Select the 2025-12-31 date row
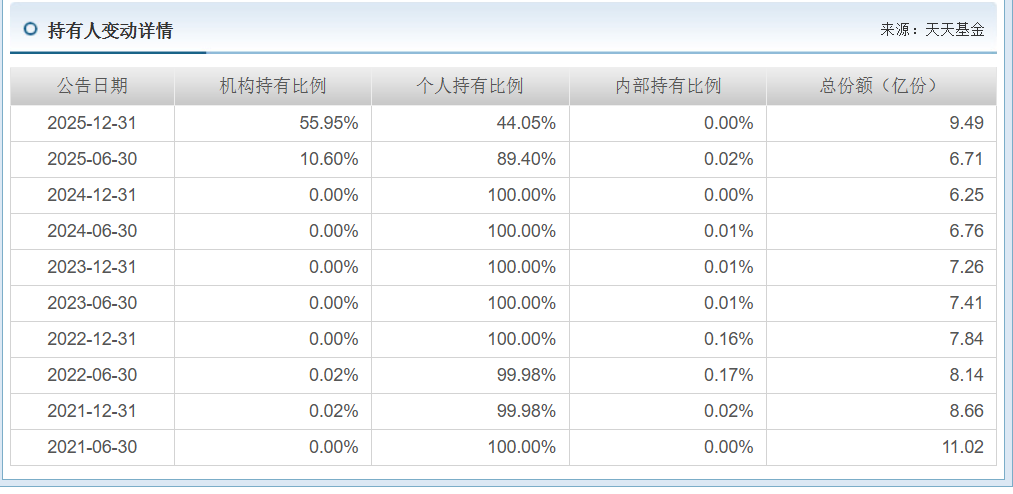Screen dimensions: 1013x494 503,123
